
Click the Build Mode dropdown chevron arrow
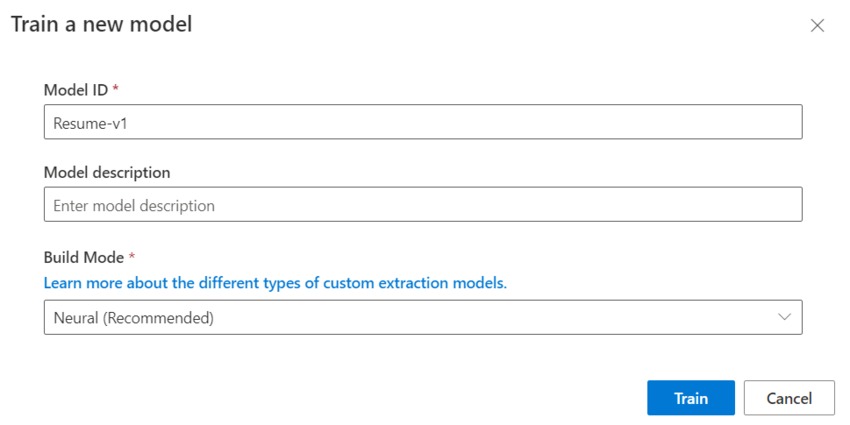[x=783, y=318]
